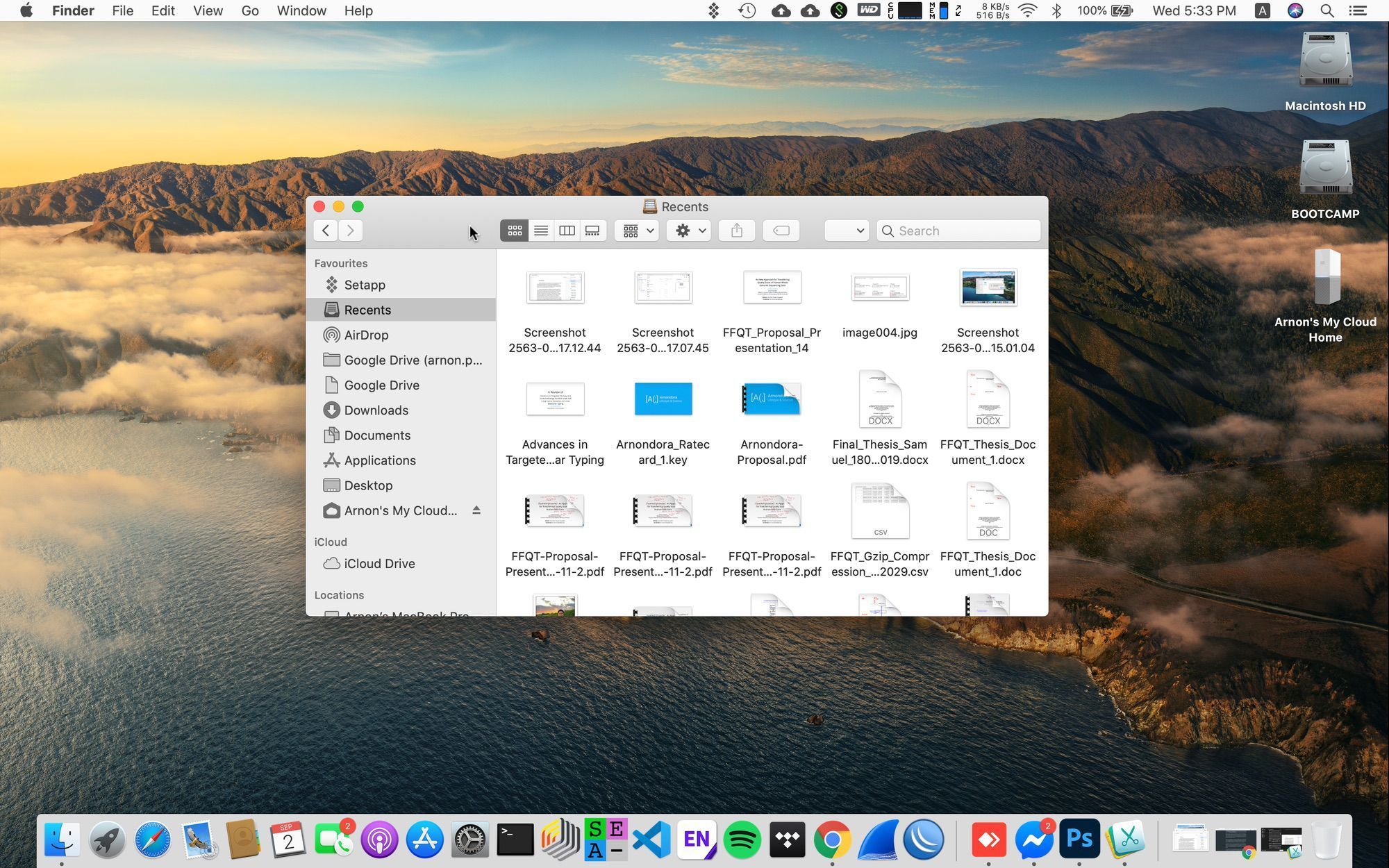Open the group-by arrangement dropdown
This screenshot has width=1389, height=868.
(637, 231)
